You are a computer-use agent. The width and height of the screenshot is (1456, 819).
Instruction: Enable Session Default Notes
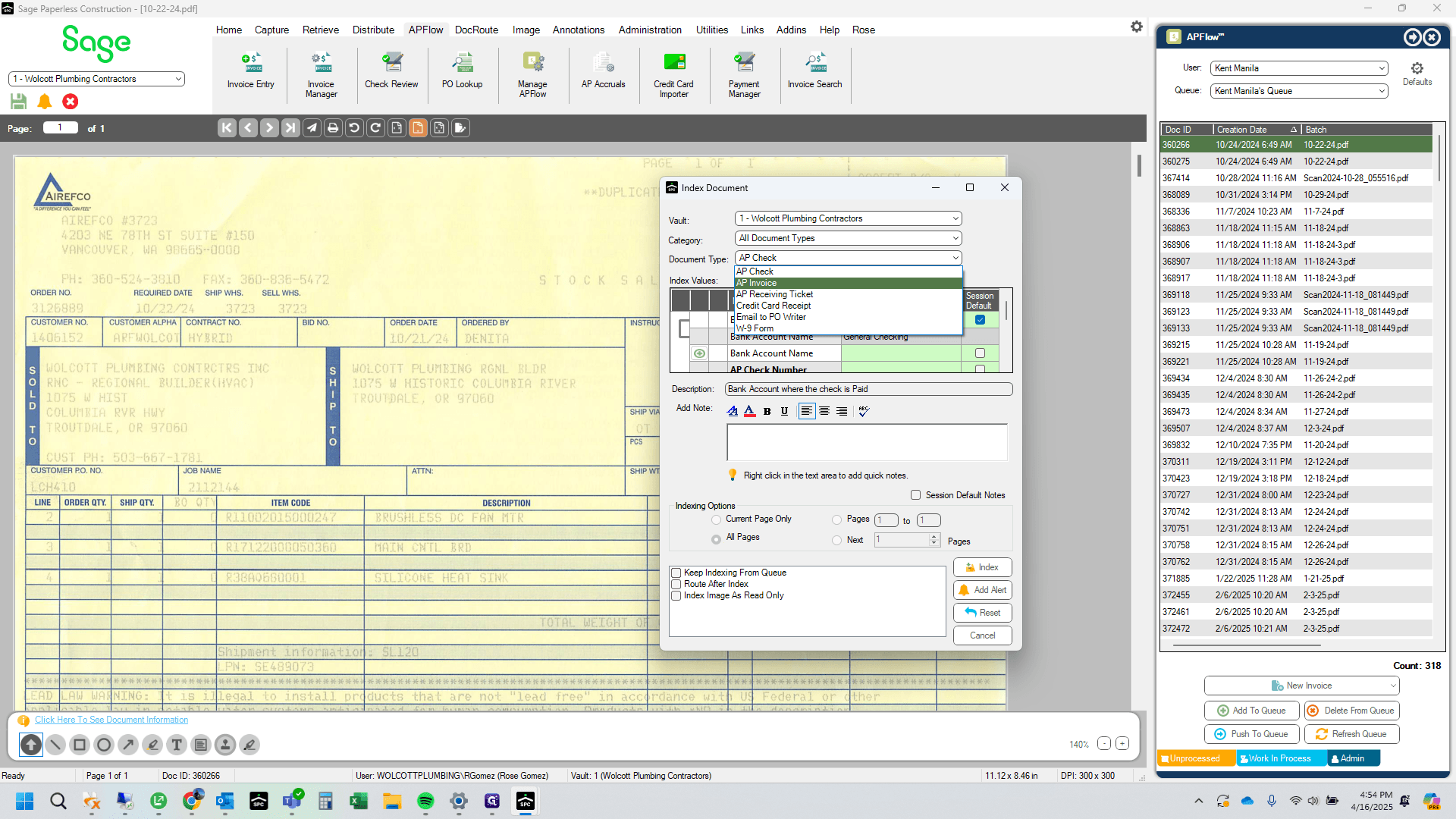[915, 495]
